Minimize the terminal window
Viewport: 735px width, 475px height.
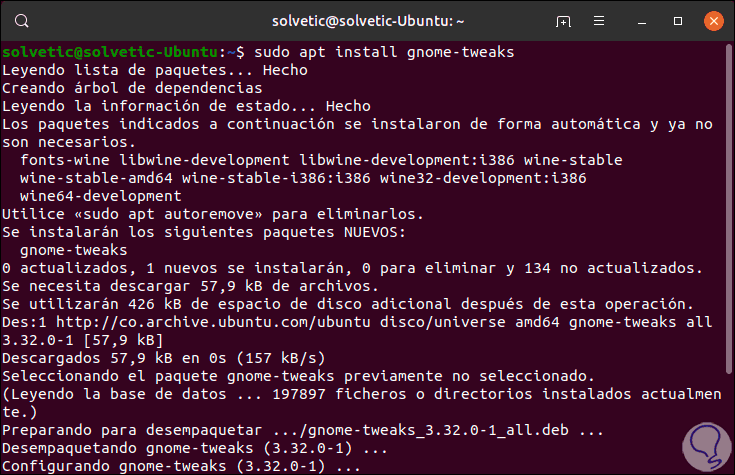click(642, 22)
